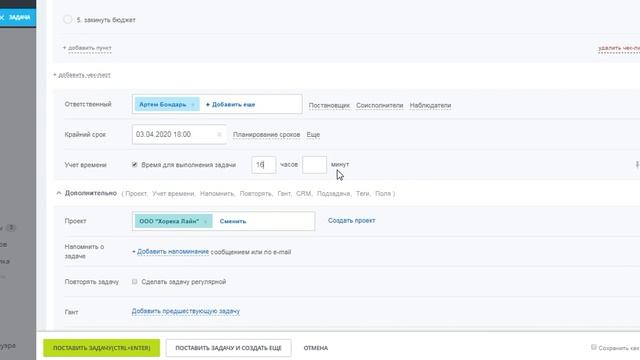Screen dimensions: 640x360
Task: Clear the deadline date 03.04.2020 18:00
Action: [x=219, y=134]
